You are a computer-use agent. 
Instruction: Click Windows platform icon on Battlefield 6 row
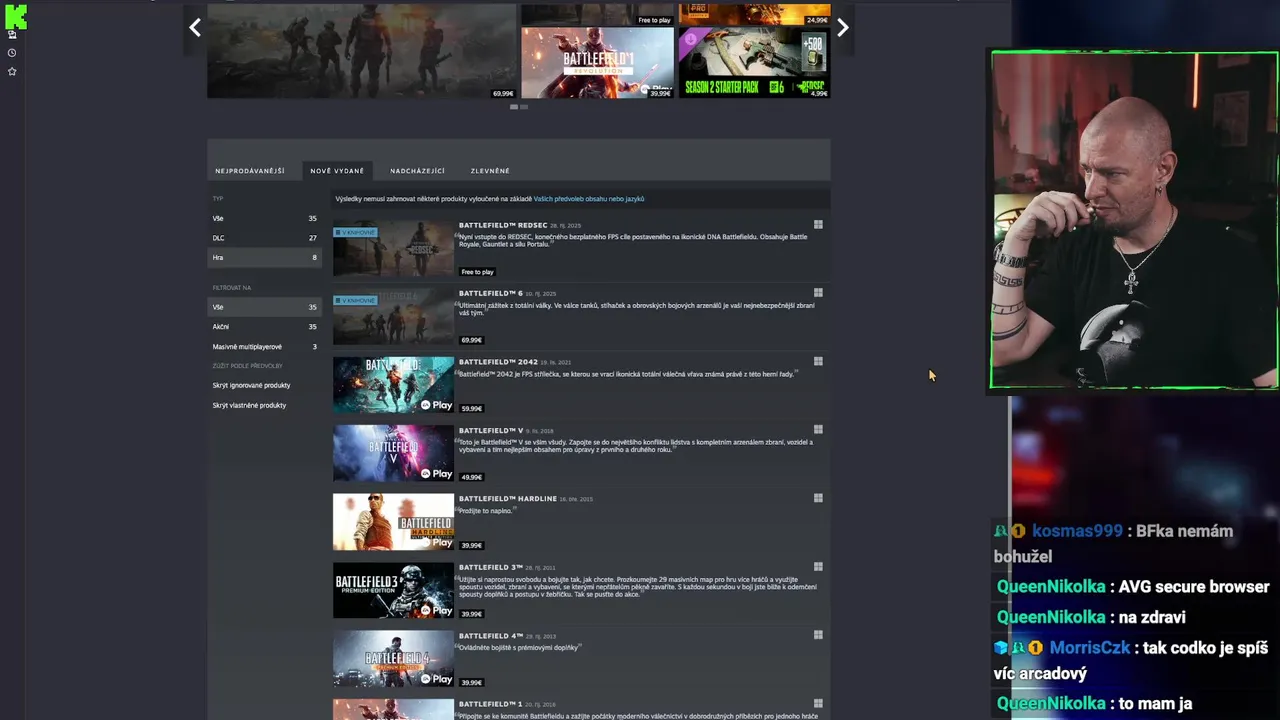coord(818,293)
